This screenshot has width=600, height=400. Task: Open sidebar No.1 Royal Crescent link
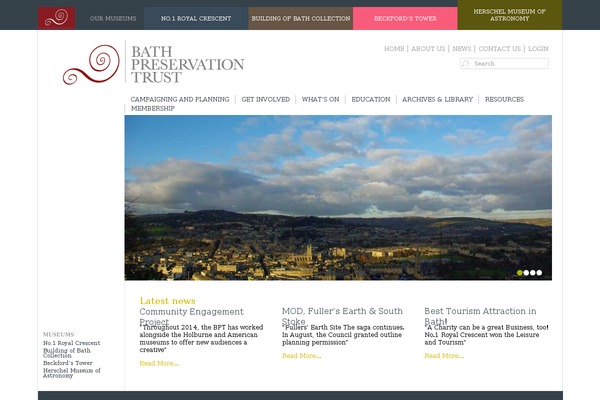coord(72,343)
